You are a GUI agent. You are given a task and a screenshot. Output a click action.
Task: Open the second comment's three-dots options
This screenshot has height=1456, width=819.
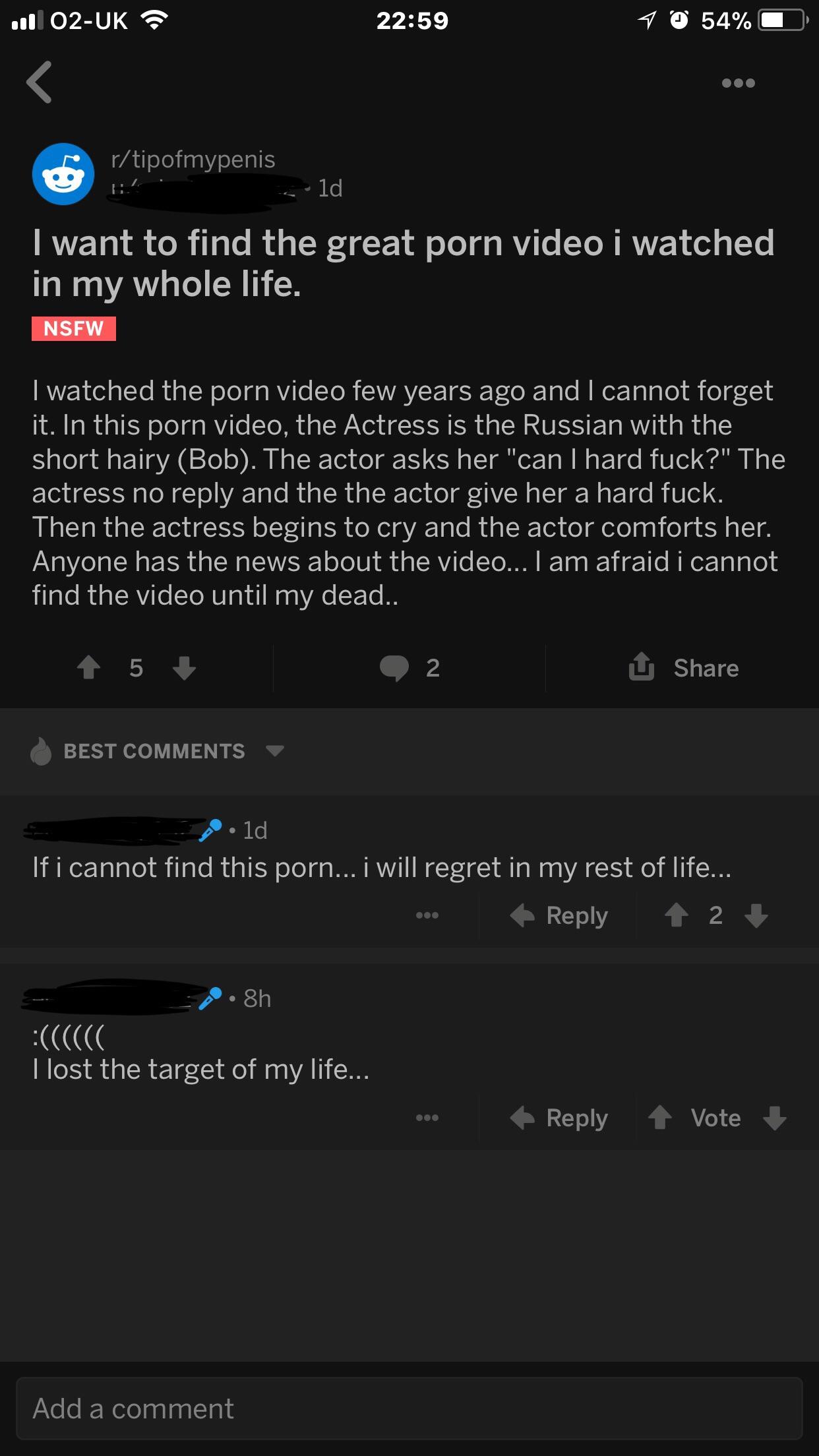427,1118
